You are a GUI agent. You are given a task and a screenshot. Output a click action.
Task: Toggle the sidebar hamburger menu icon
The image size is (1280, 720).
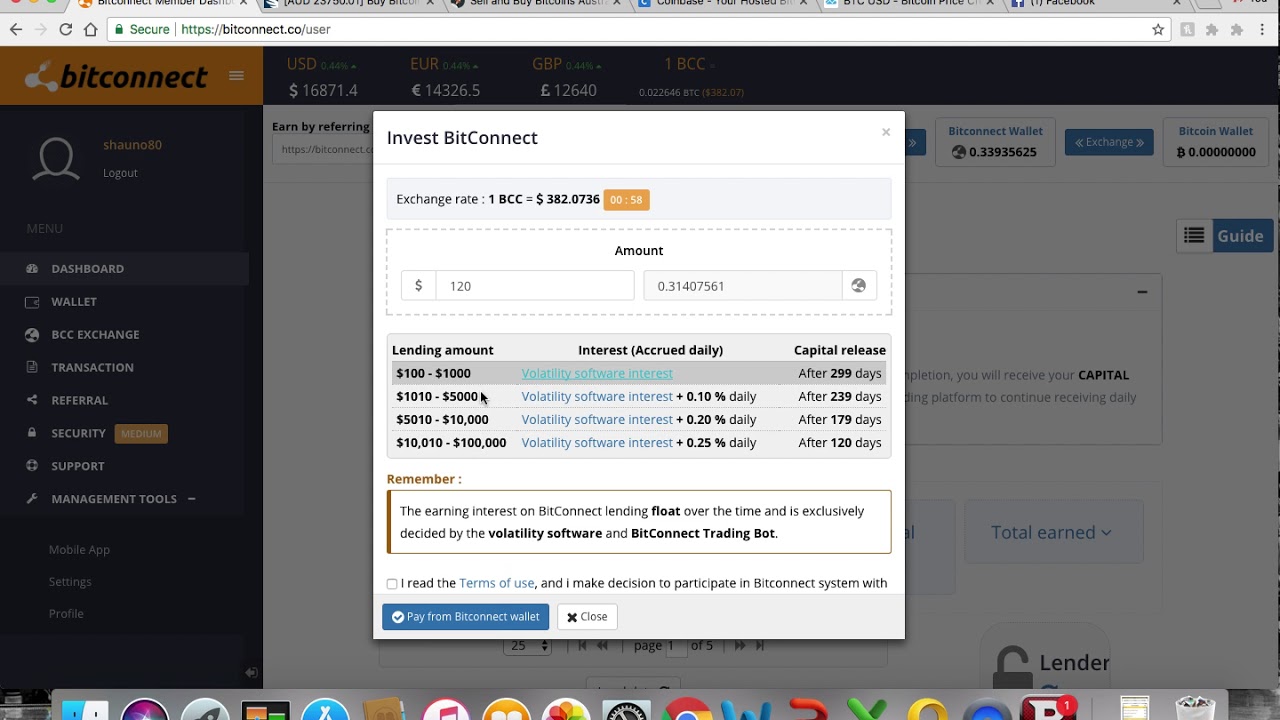[236, 76]
